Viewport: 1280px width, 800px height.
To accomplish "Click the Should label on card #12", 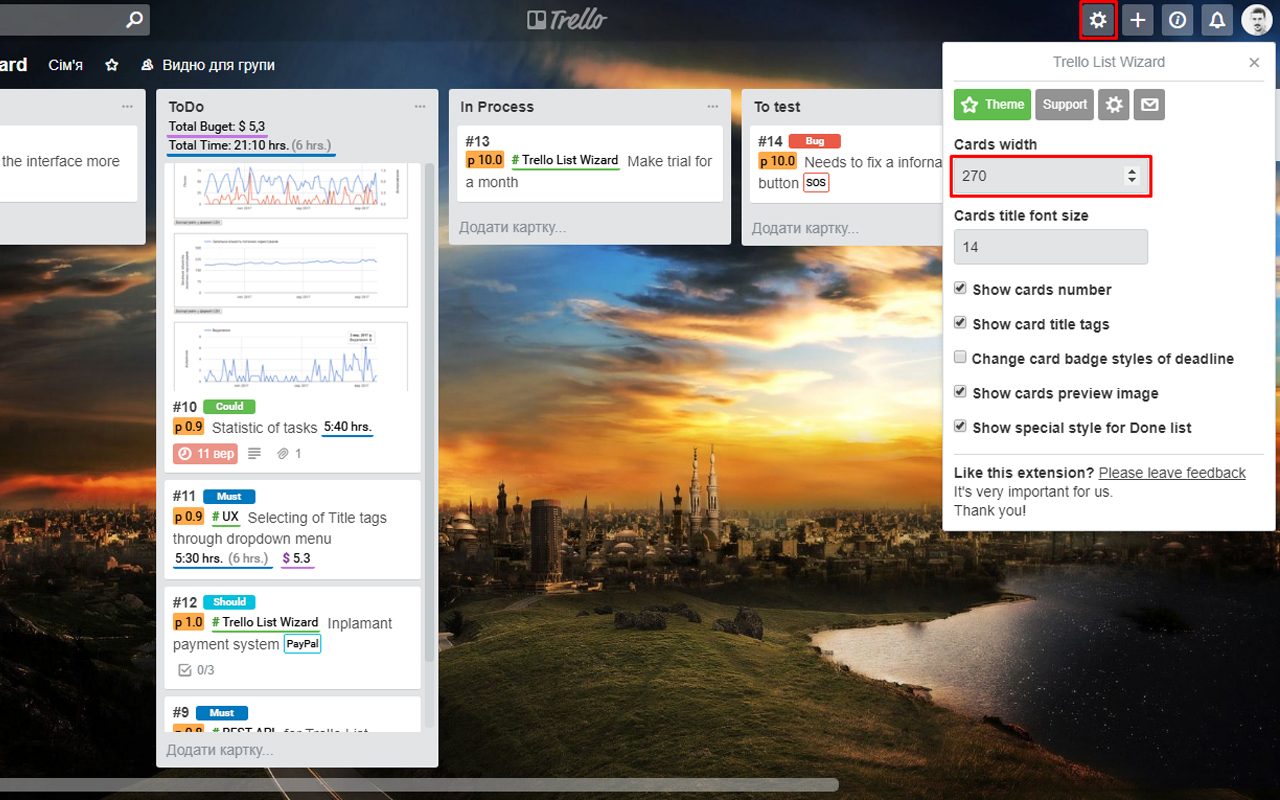I will [229, 602].
